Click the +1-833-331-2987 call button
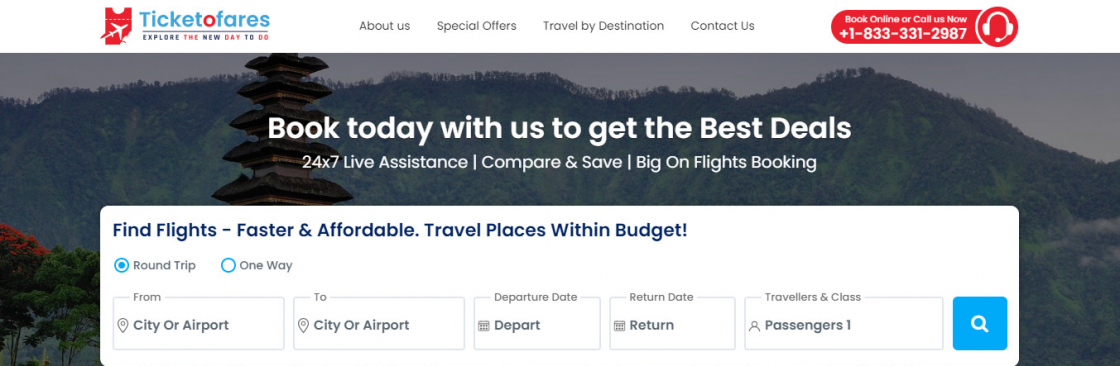Viewport: 1120px width, 366px height. coord(906,27)
